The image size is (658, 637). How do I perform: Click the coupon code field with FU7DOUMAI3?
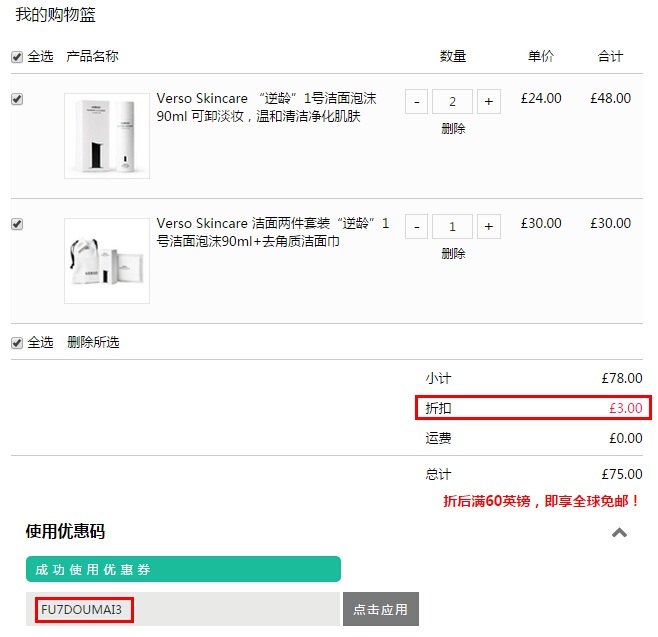[183, 609]
